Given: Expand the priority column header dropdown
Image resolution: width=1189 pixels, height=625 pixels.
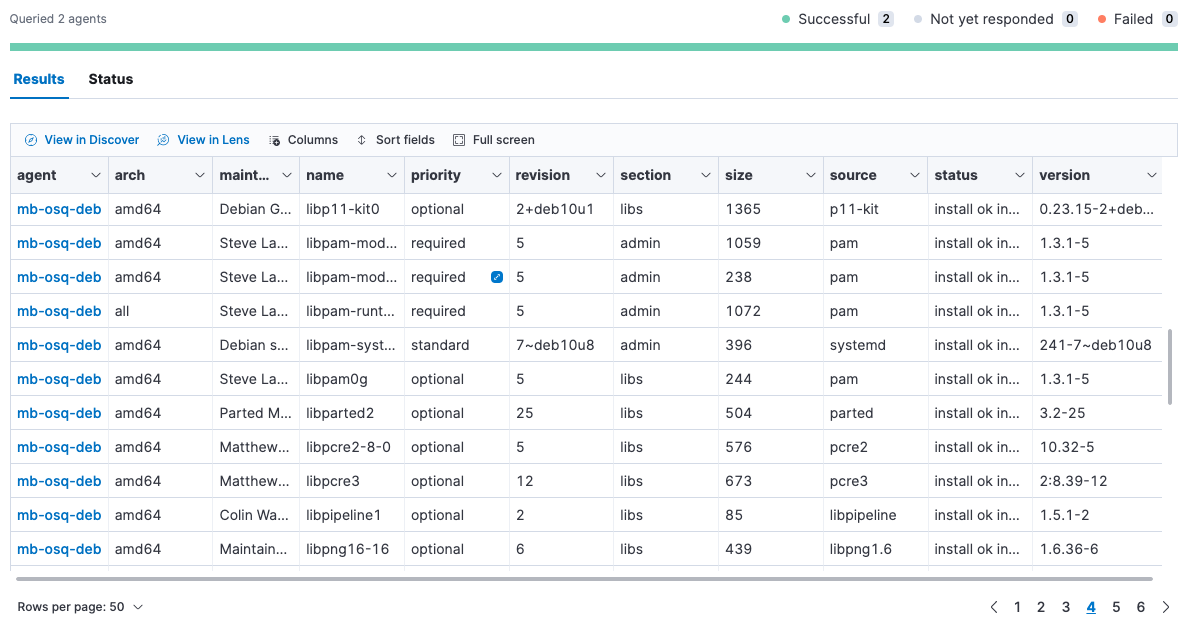Looking at the screenshot, I should pyautogui.click(x=496, y=175).
